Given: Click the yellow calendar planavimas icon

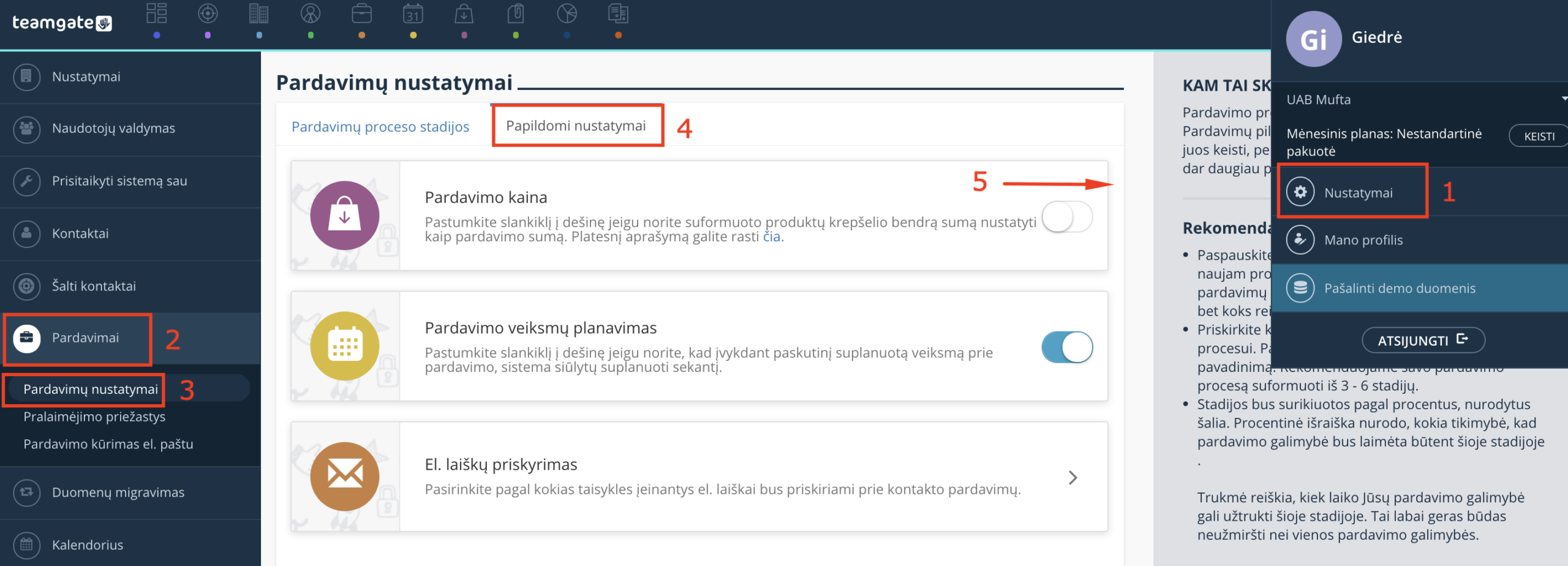Looking at the screenshot, I should 345,346.
